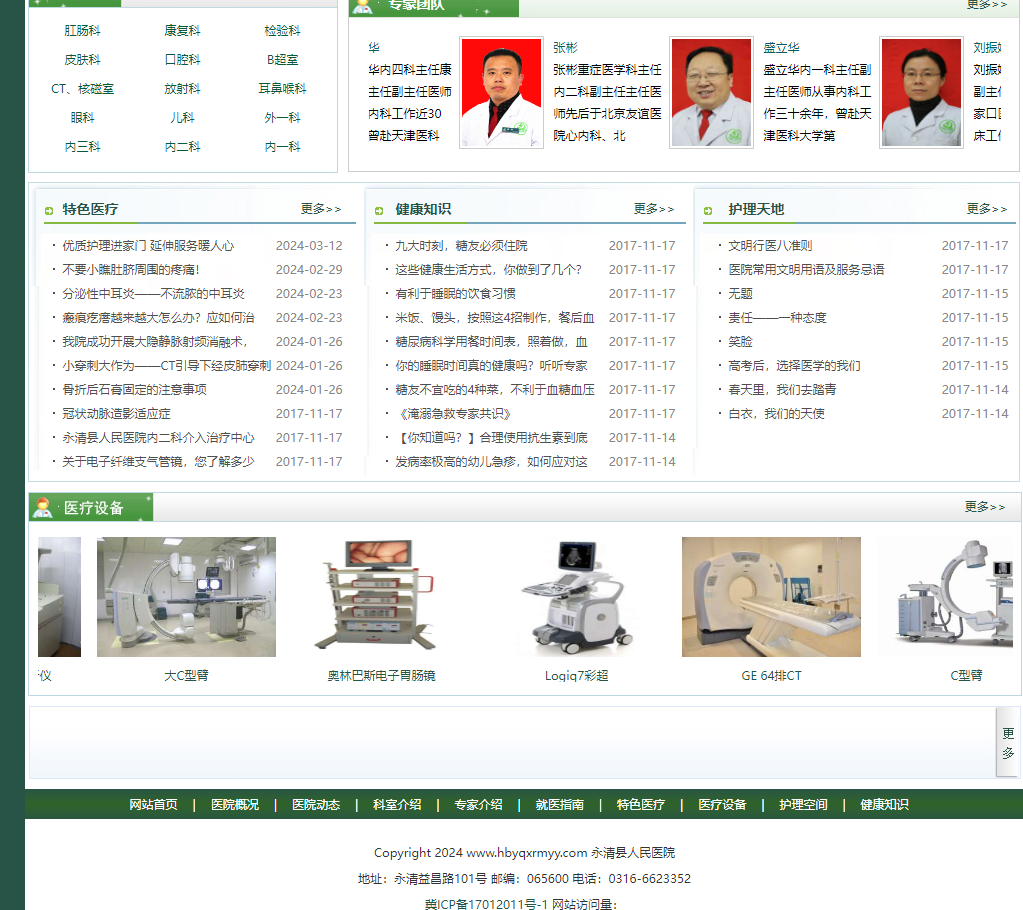The height and width of the screenshot is (910, 1023).
Task: Open the 盛立华 expert name link
Action: 781,48
